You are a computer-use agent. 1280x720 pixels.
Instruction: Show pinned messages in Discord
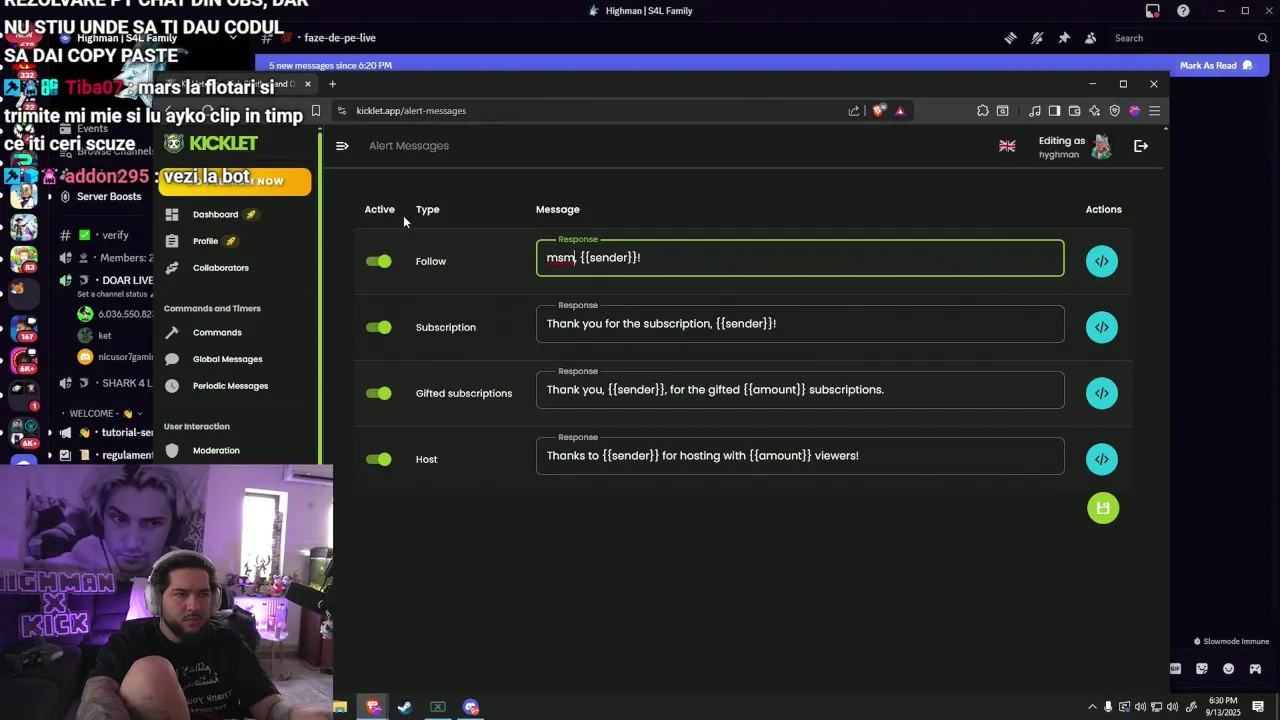point(1064,38)
